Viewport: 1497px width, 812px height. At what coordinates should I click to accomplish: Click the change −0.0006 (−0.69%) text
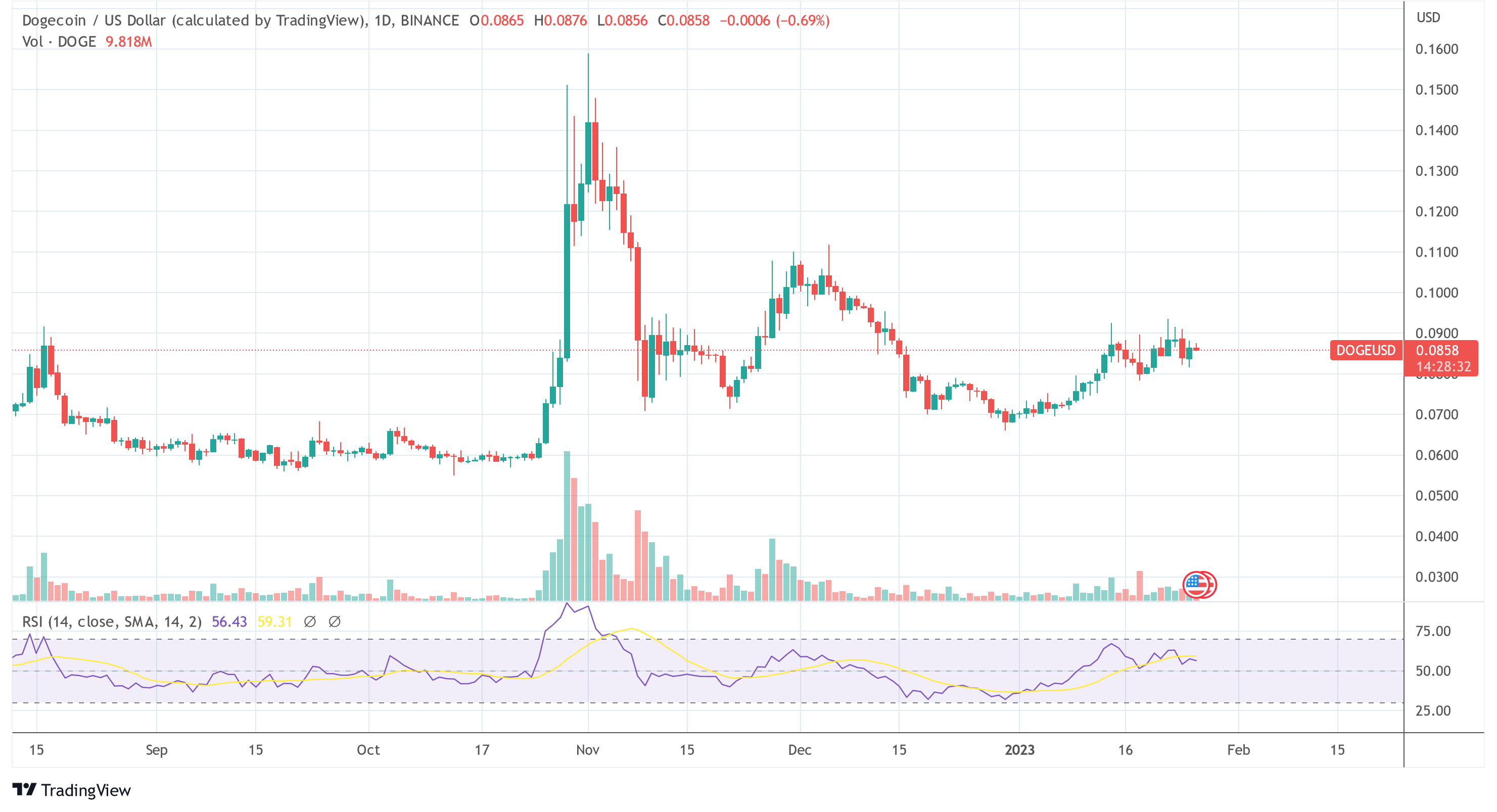[775, 20]
